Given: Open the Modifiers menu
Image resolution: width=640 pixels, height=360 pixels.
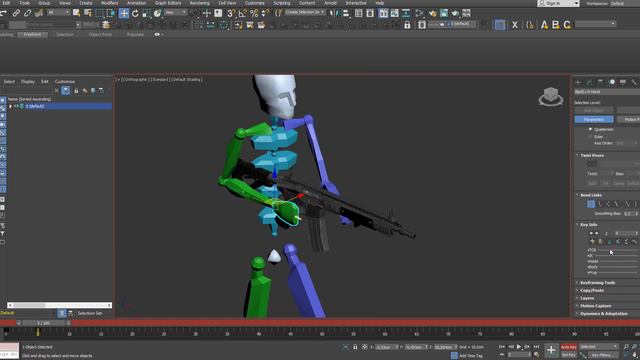Looking at the screenshot, I should 109,3.
